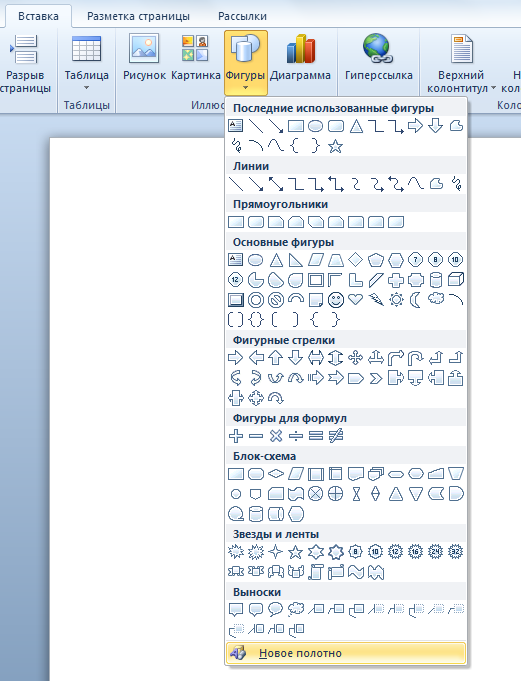Choose the cylinder (can) in Основные фигуры
The width and height of the screenshot is (521, 681).
click(436, 280)
